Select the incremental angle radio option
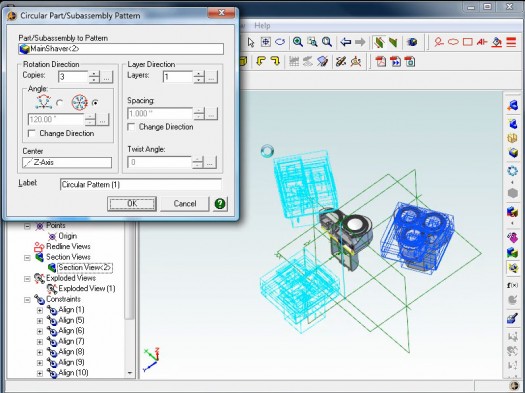This screenshot has width=525, height=393. 60,103
